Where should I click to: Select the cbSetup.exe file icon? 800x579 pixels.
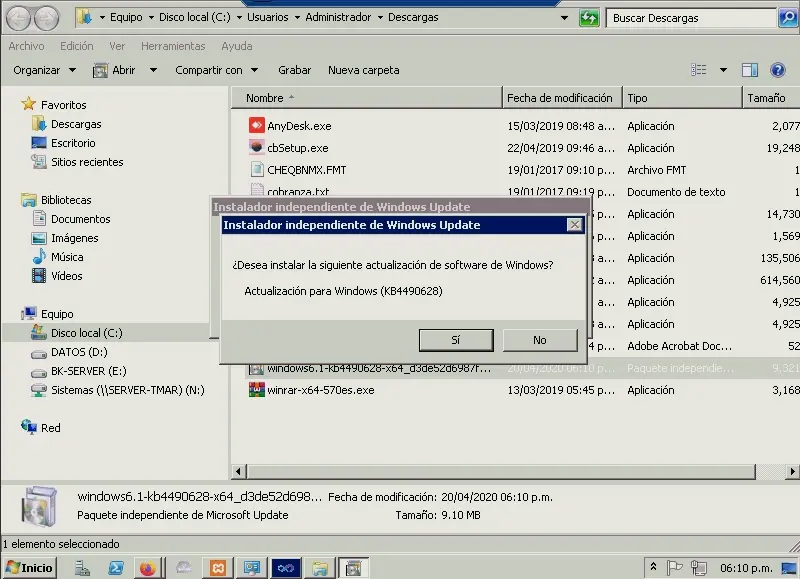[257, 147]
